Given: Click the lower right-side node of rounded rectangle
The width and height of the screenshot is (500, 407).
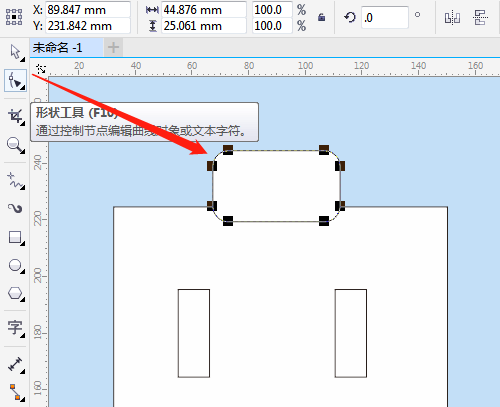Looking at the screenshot, I should click(340, 206).
